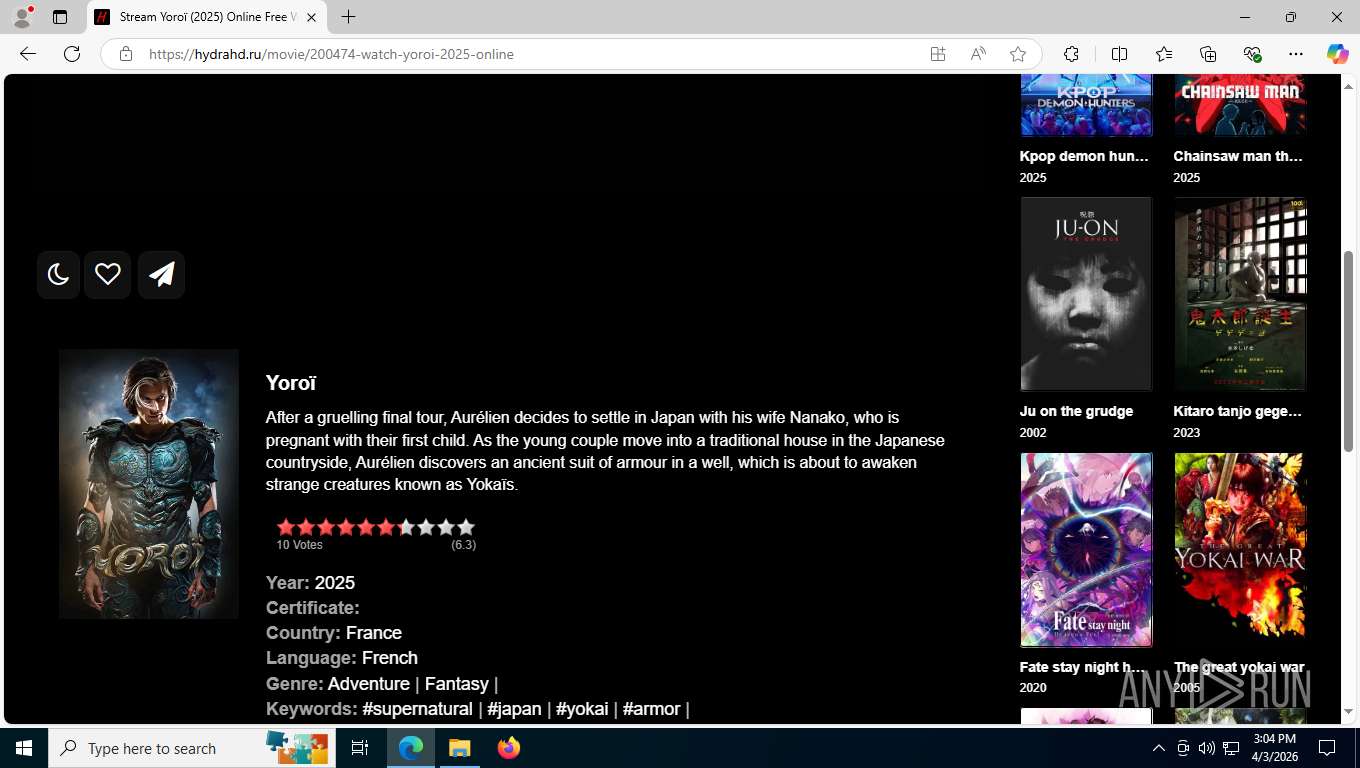Open browser Favorites list
Image resolution: width=1360 pixels, height=768 pixels.
[1164, 54]
